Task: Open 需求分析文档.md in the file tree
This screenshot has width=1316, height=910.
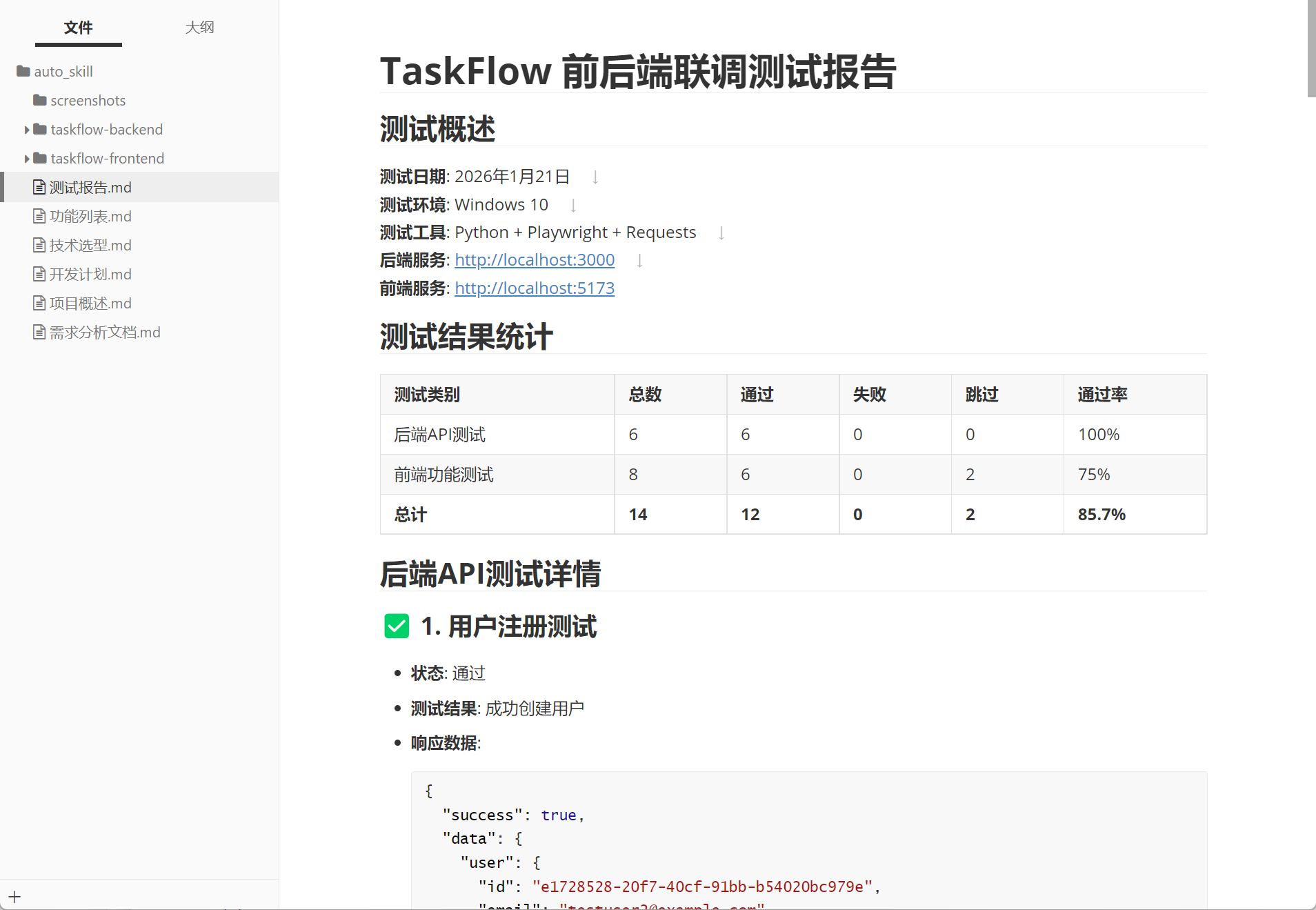Action: [x=105, y=332]
